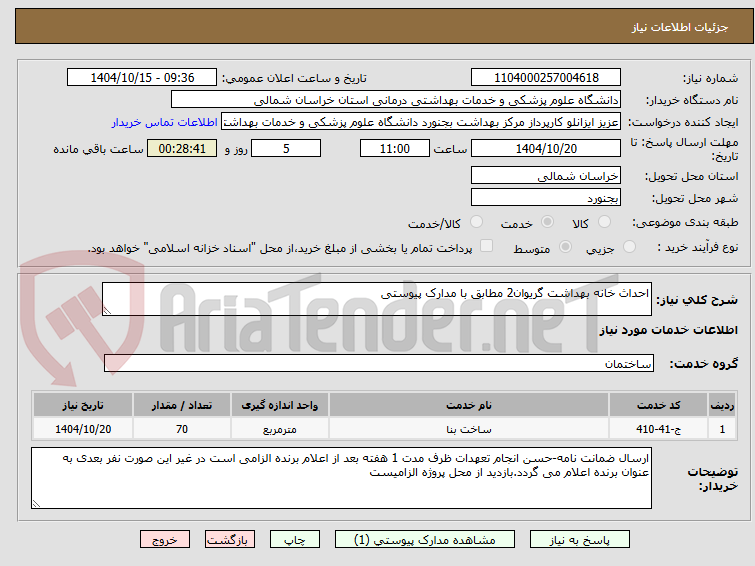Screen dimensions: 755x566
Task: Select the کالا radio button
Action: click(x=604, y=222)
